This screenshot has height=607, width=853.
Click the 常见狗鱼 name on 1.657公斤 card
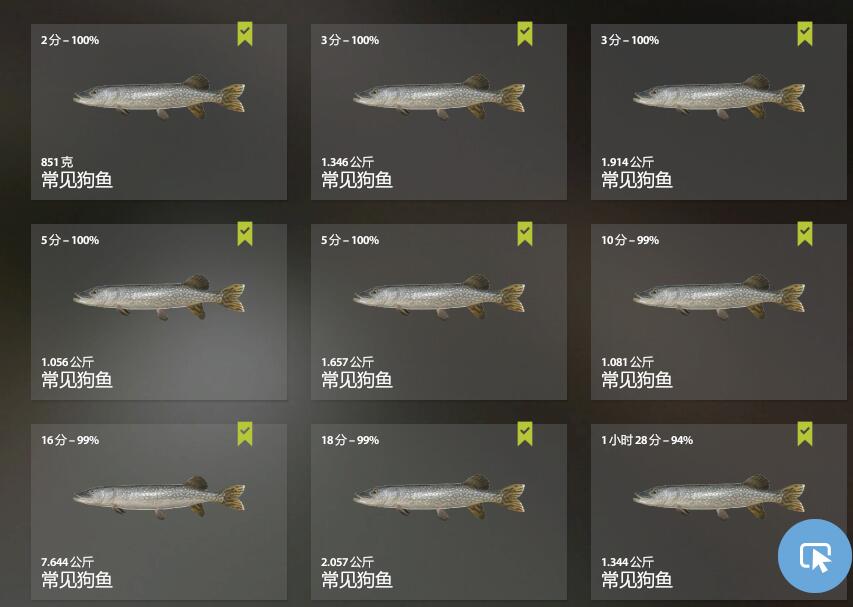(x=357, y=380)
